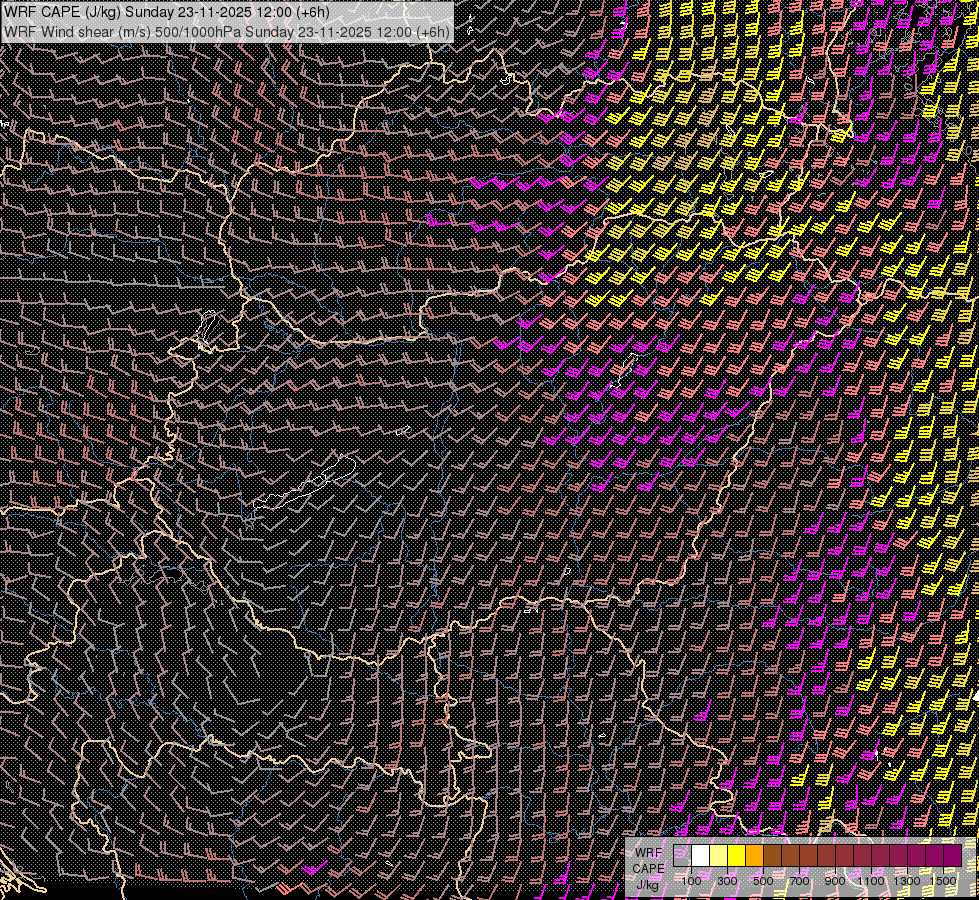Image resolution: width=979 pixels, height=900 pixels.
Task: Click the 700 legend scale value
Action: coord(799,881)
